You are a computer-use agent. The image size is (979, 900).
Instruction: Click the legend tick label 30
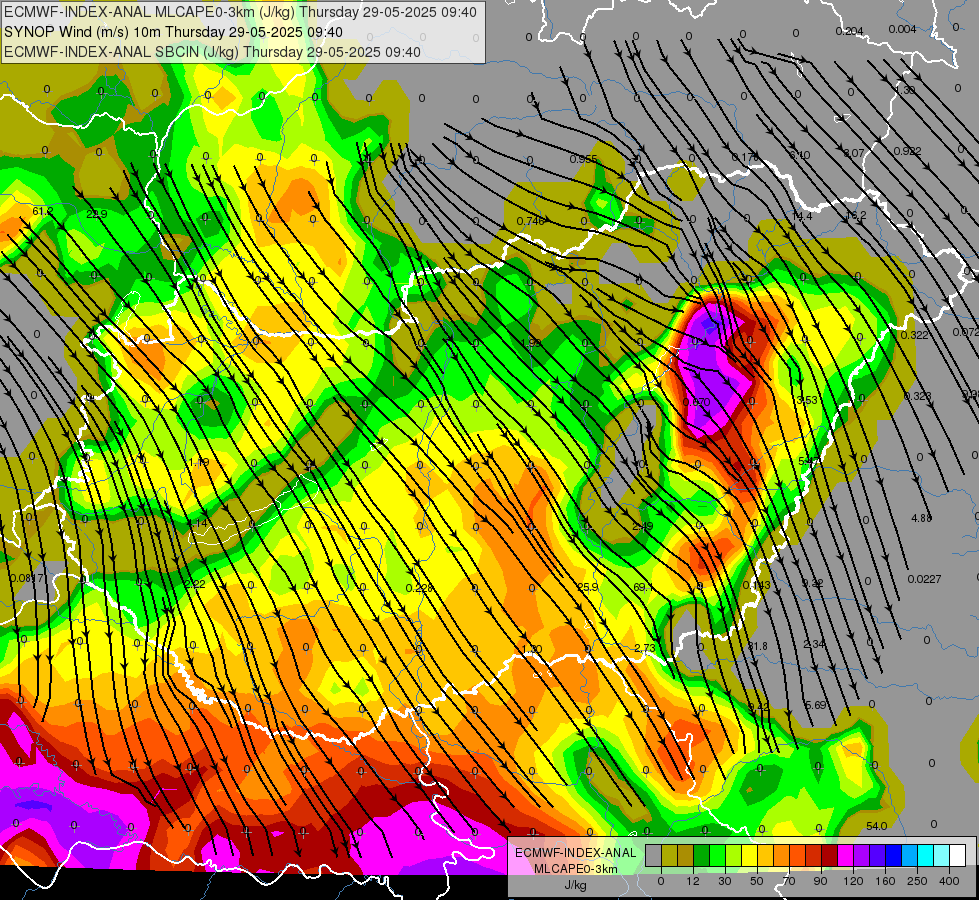point(724,881)
